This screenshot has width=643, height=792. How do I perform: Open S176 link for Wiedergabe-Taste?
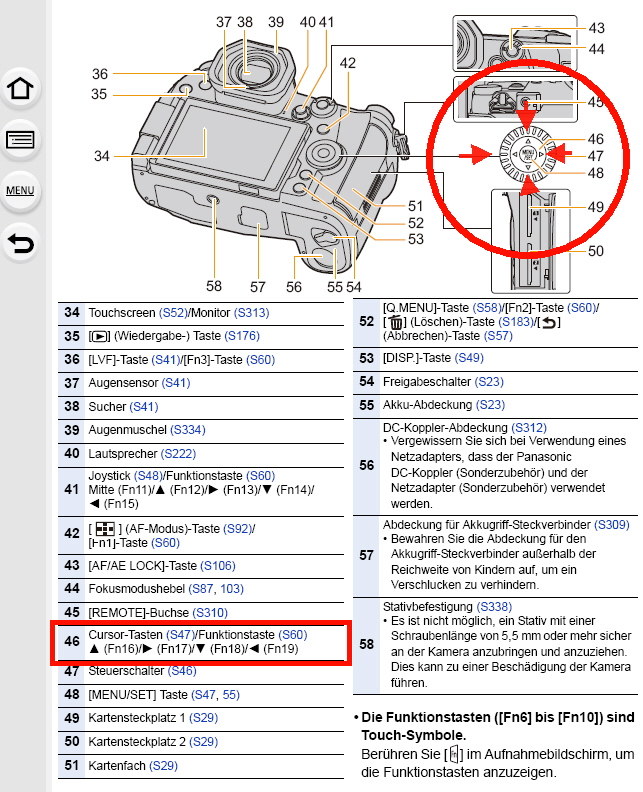239,336
